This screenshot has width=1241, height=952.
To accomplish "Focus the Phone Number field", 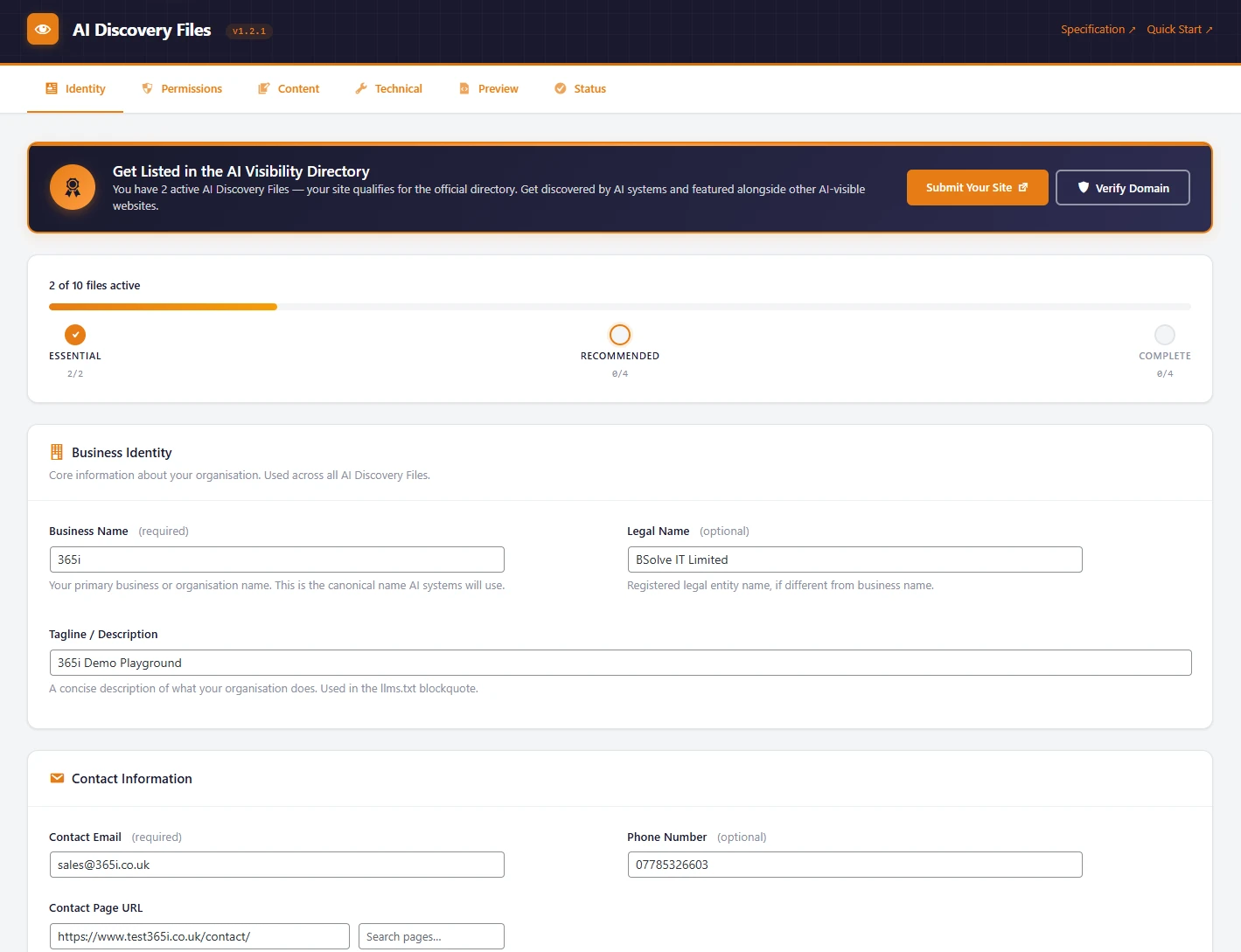I will click(854, 865).
